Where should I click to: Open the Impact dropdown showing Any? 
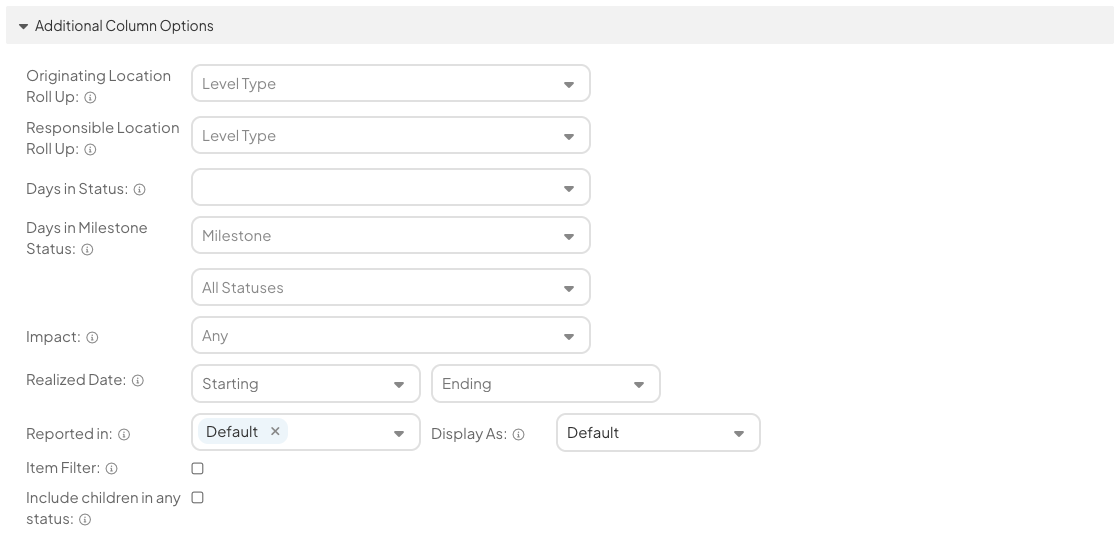(x=390, y=336)
